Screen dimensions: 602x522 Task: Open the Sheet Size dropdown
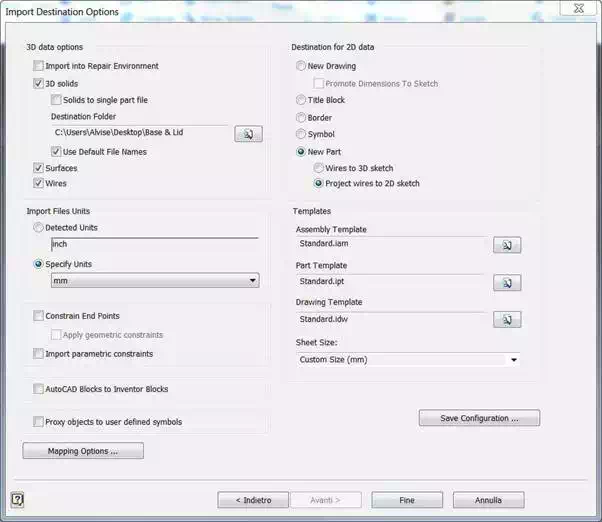[408, 360]
